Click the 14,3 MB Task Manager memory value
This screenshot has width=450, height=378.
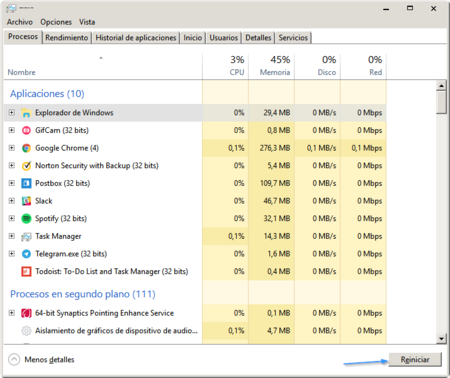pyautogui.click(x=277, y=236)
